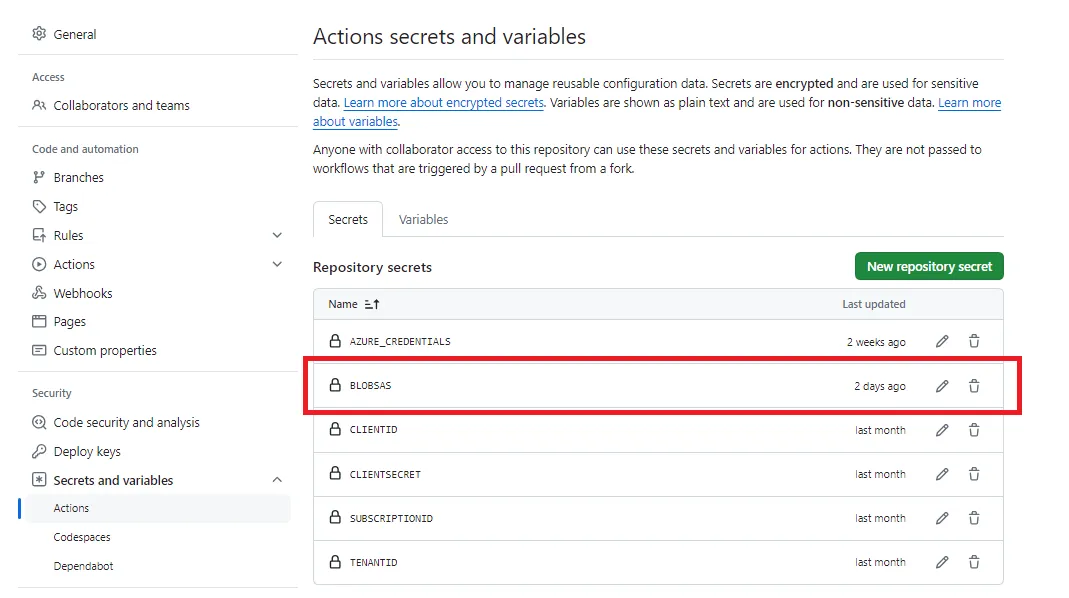
Task: Delete the CLIENTSECRET secret with trash icon
Action: click(x=974, y=474)
